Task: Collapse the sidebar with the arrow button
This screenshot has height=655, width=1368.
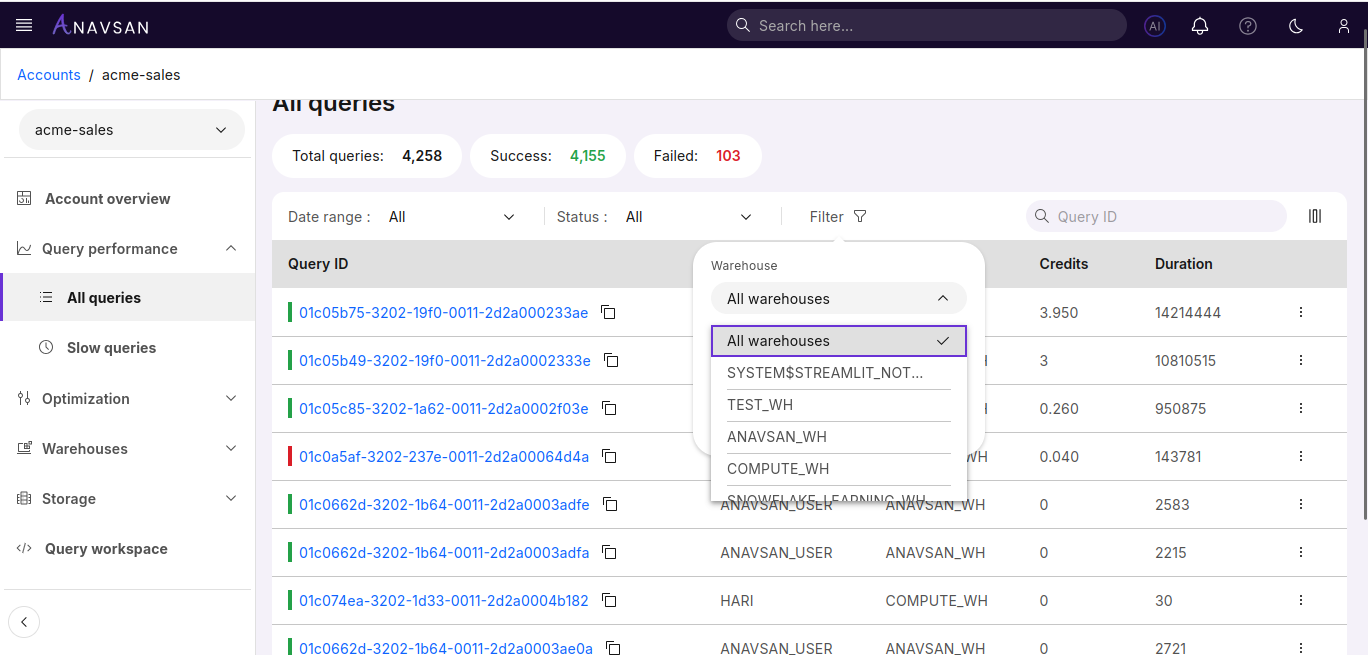Action: pyautogui.click(x=24, y=622)
